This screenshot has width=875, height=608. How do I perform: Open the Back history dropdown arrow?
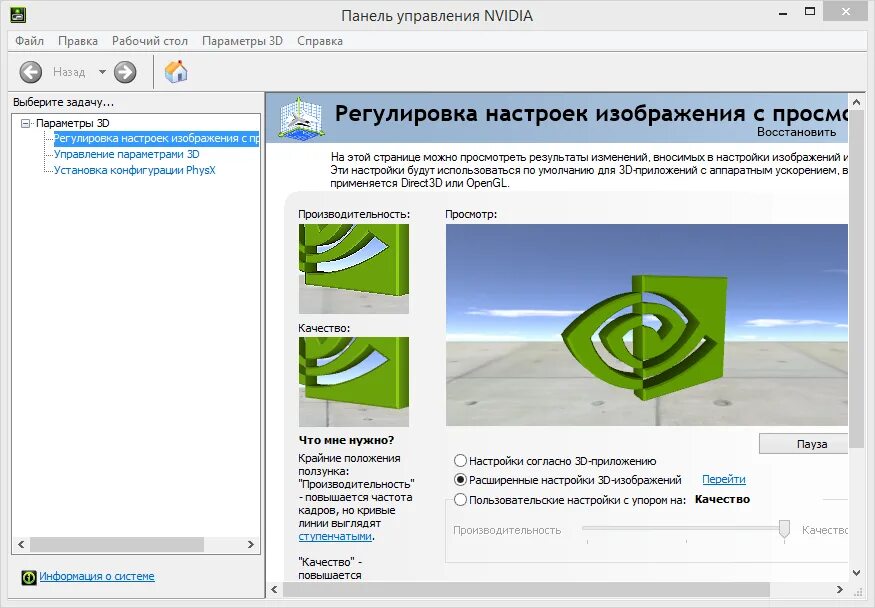pyautogui.click(x=102, y=72)
